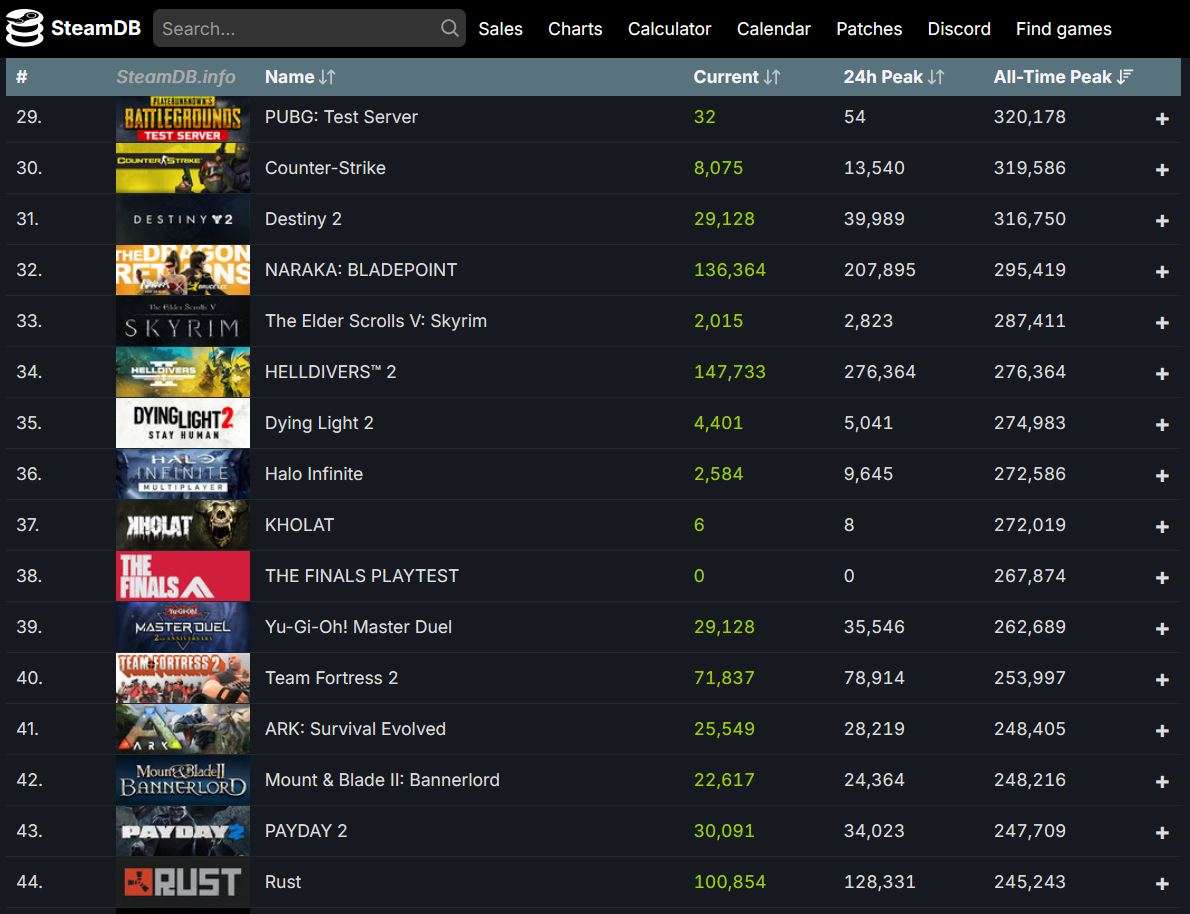Sort table by Name column
The image size is (1190, 914).
[x=300, y=77]
